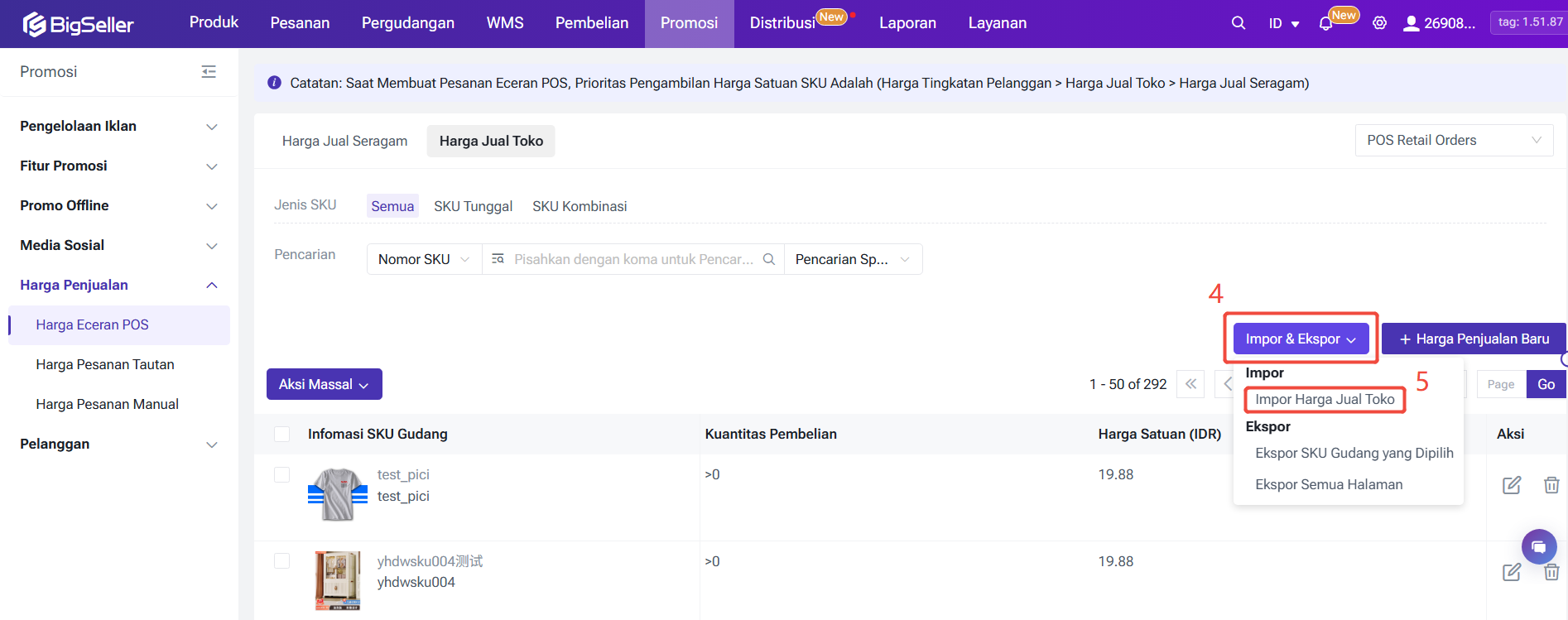1568x620 pixels.
Task: Switch to Harga Jual Seragam tab
Action: click(344, 141)
